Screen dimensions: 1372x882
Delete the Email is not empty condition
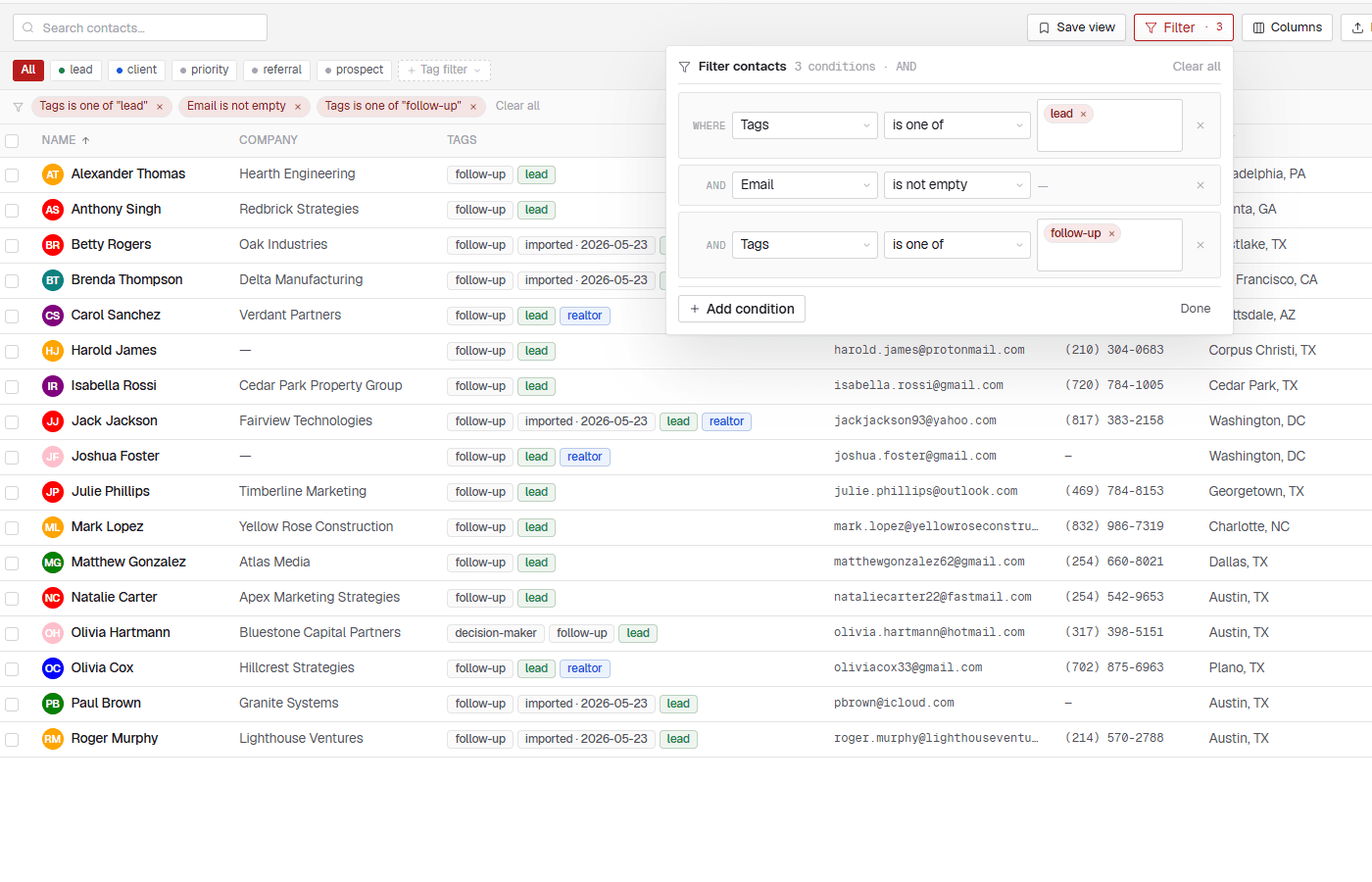[x=1200, y=185]
